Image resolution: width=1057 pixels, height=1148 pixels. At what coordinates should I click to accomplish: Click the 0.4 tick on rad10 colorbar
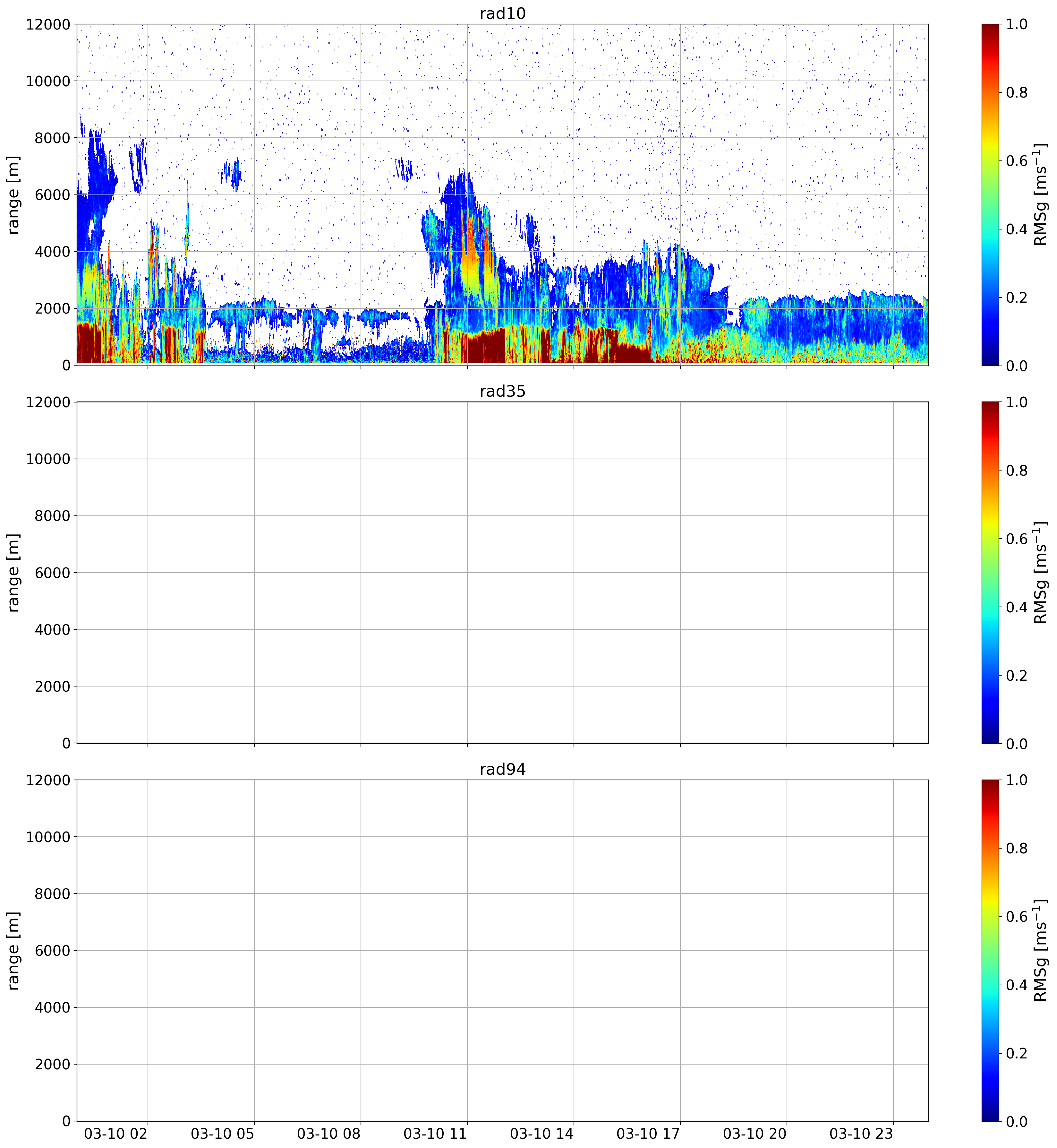point(1017,229)
